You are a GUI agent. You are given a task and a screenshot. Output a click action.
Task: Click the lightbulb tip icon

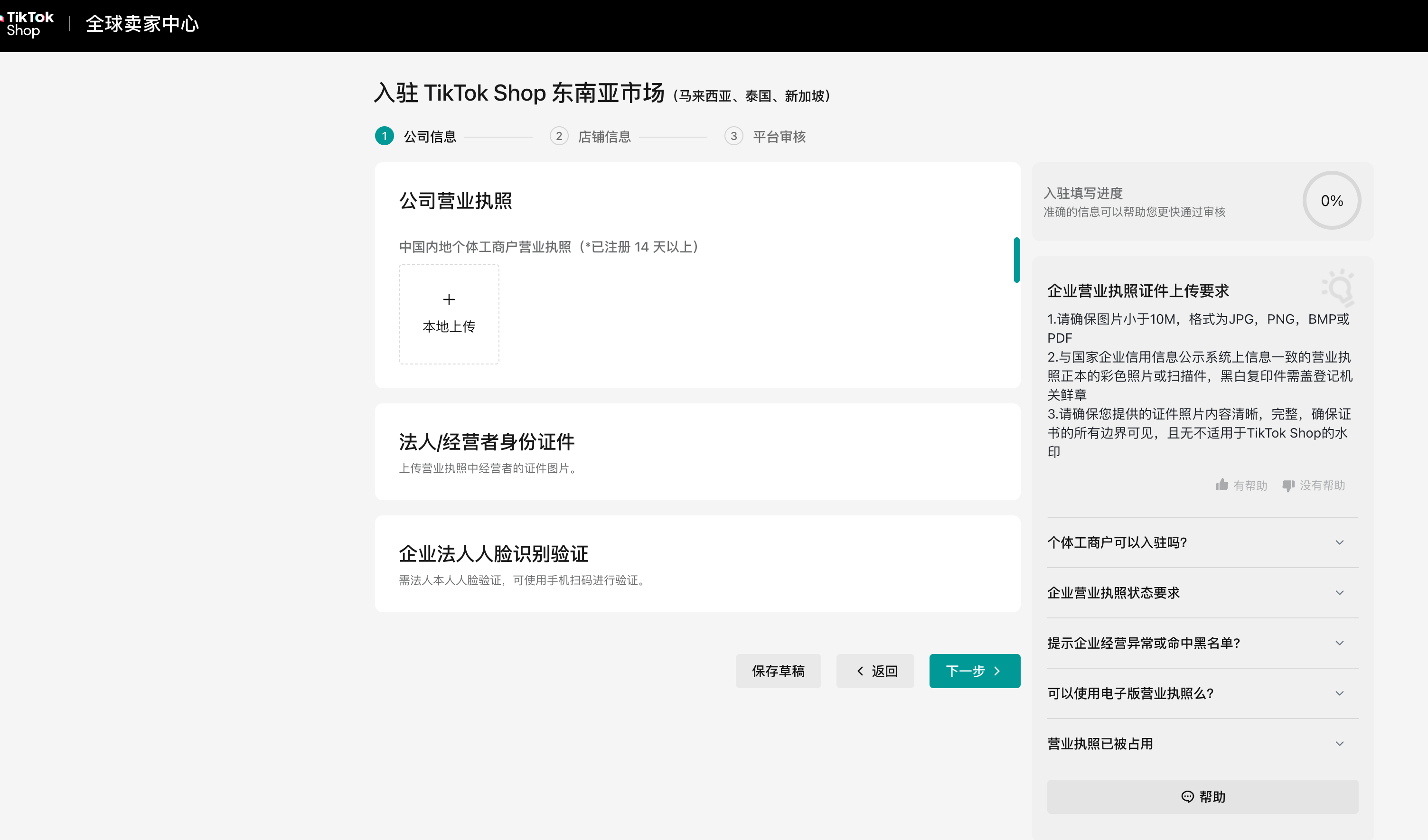[1338, 288]
